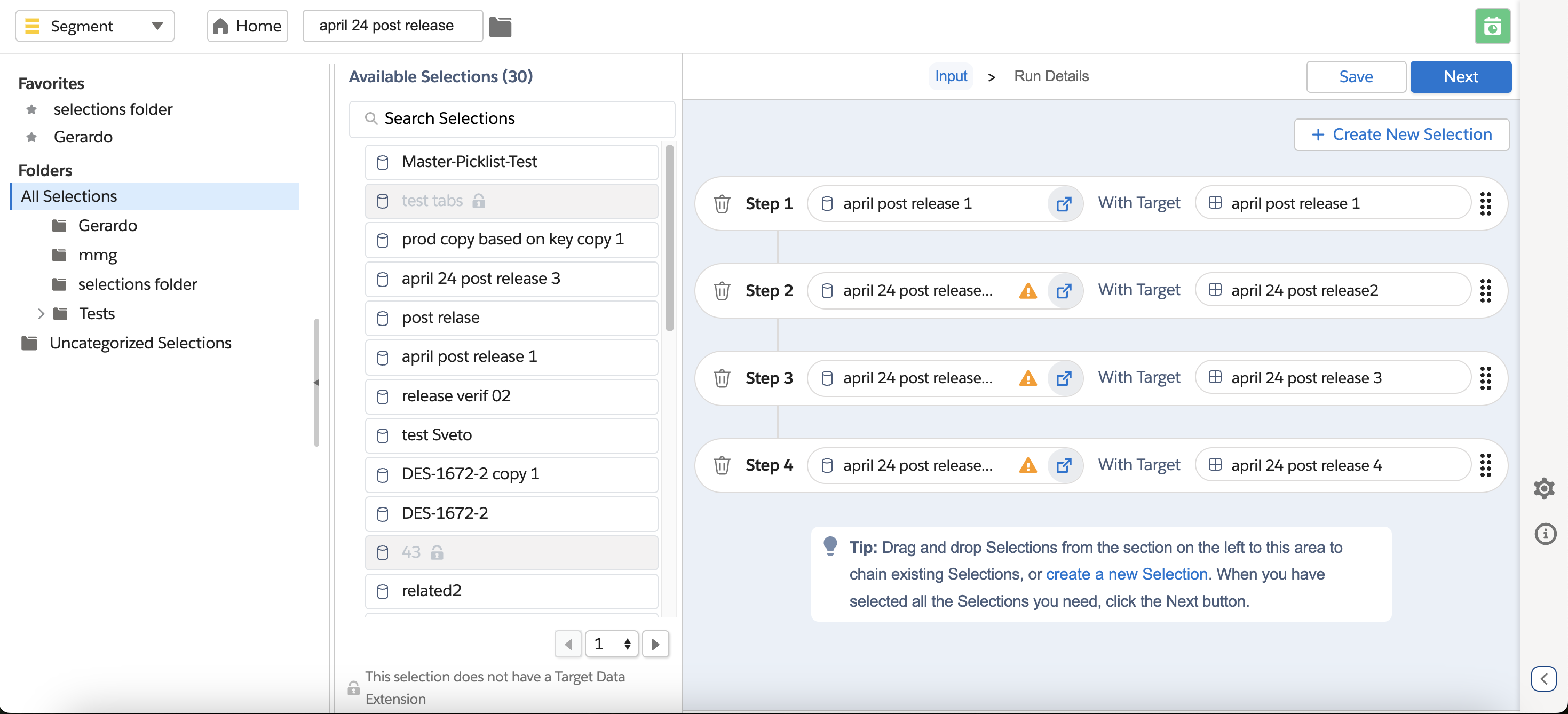
Task: Click the lock icon on selection 43
Action: point(437,552)
